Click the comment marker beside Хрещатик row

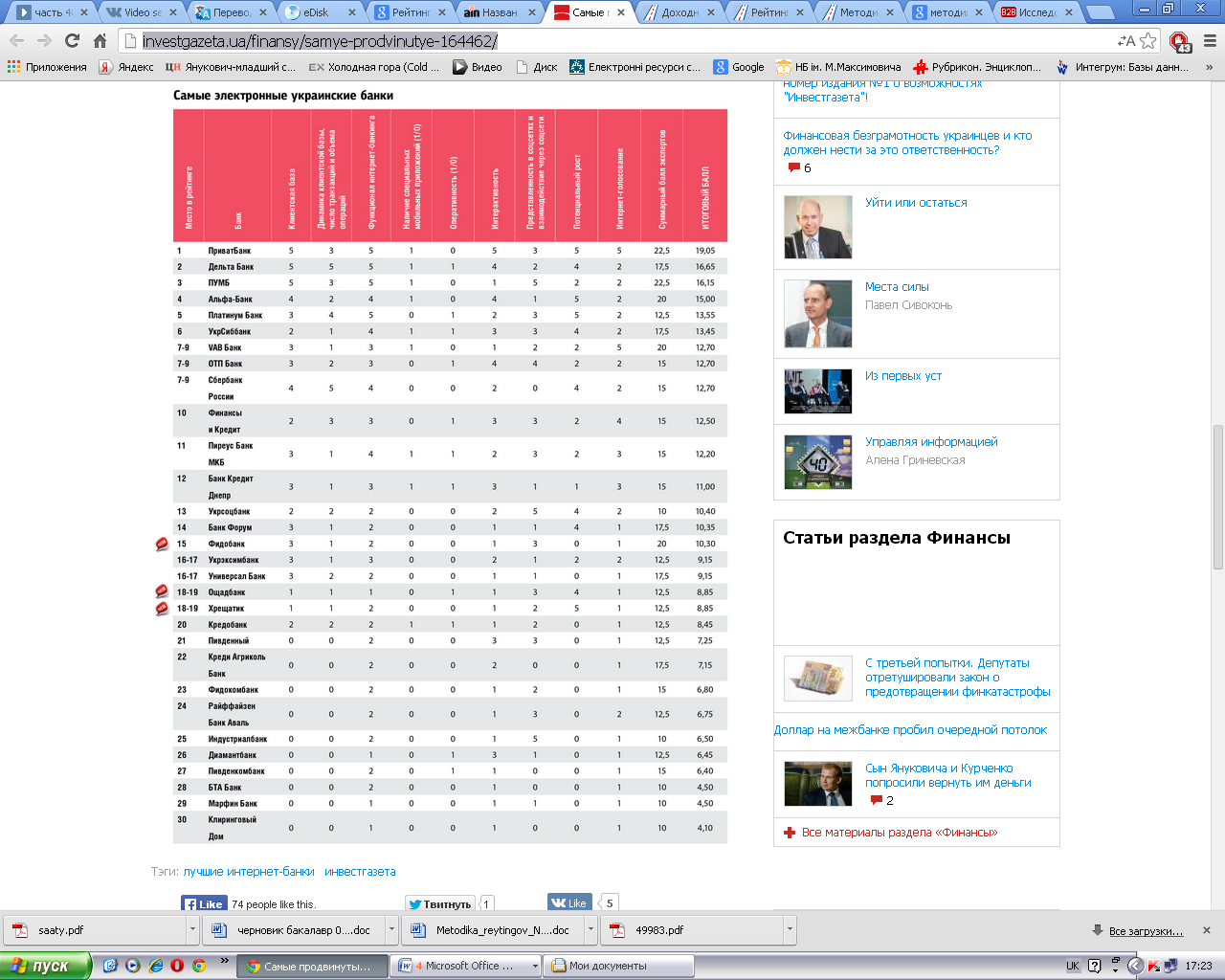[x=162, y=608]
